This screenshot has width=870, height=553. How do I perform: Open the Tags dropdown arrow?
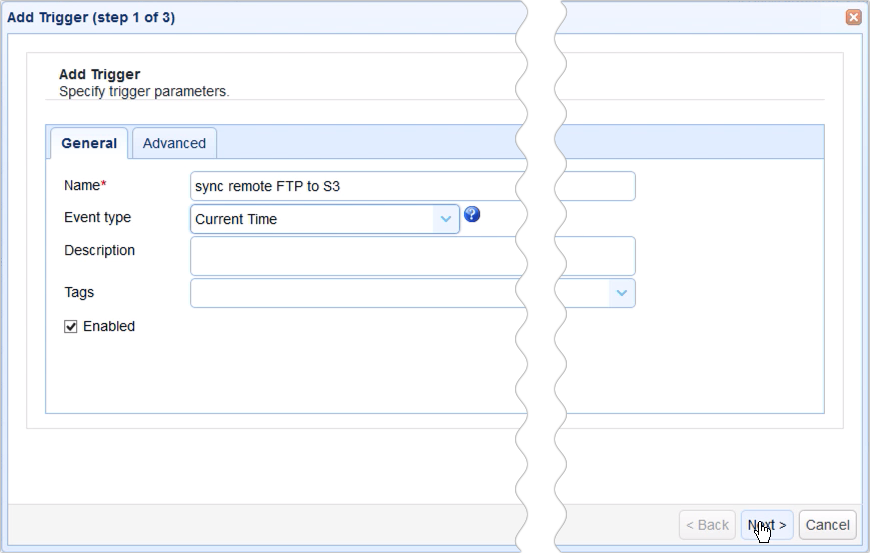(622, 293)
